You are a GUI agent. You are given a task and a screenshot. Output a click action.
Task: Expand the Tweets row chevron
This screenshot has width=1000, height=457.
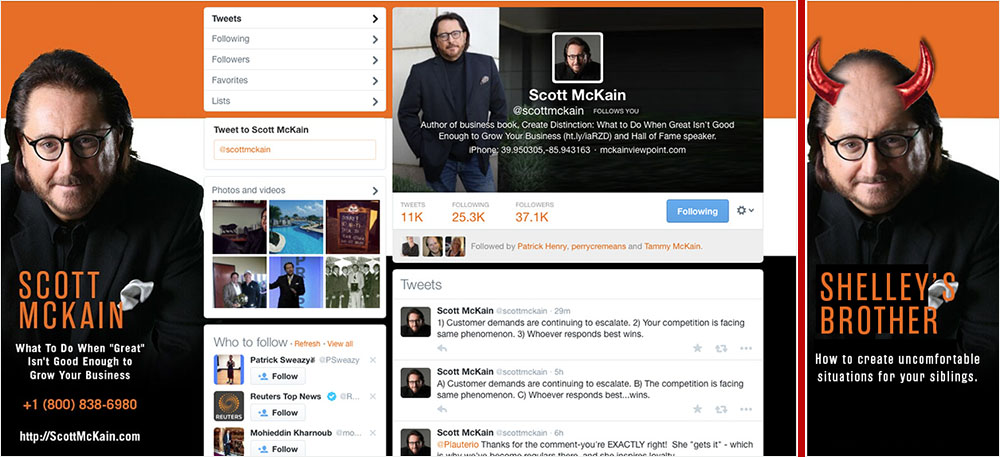(375, 18)
